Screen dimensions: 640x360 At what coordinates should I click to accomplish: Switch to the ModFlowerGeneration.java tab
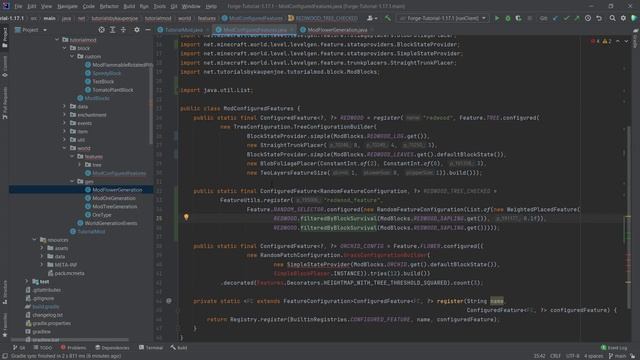pyautogui.click(x=337, y=30)
